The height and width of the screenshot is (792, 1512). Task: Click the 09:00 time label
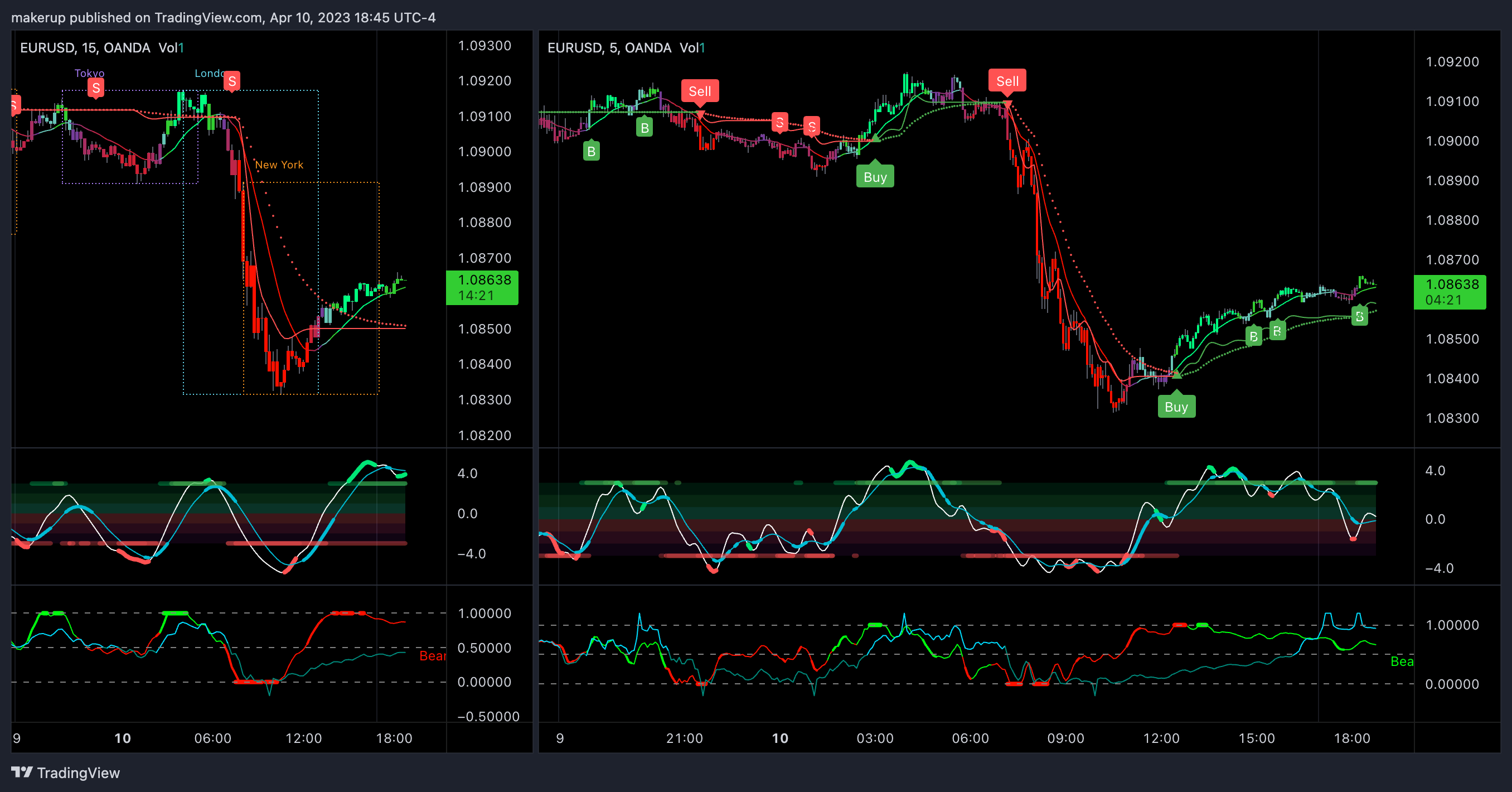pyautogui.click(x=1065, y=738)
